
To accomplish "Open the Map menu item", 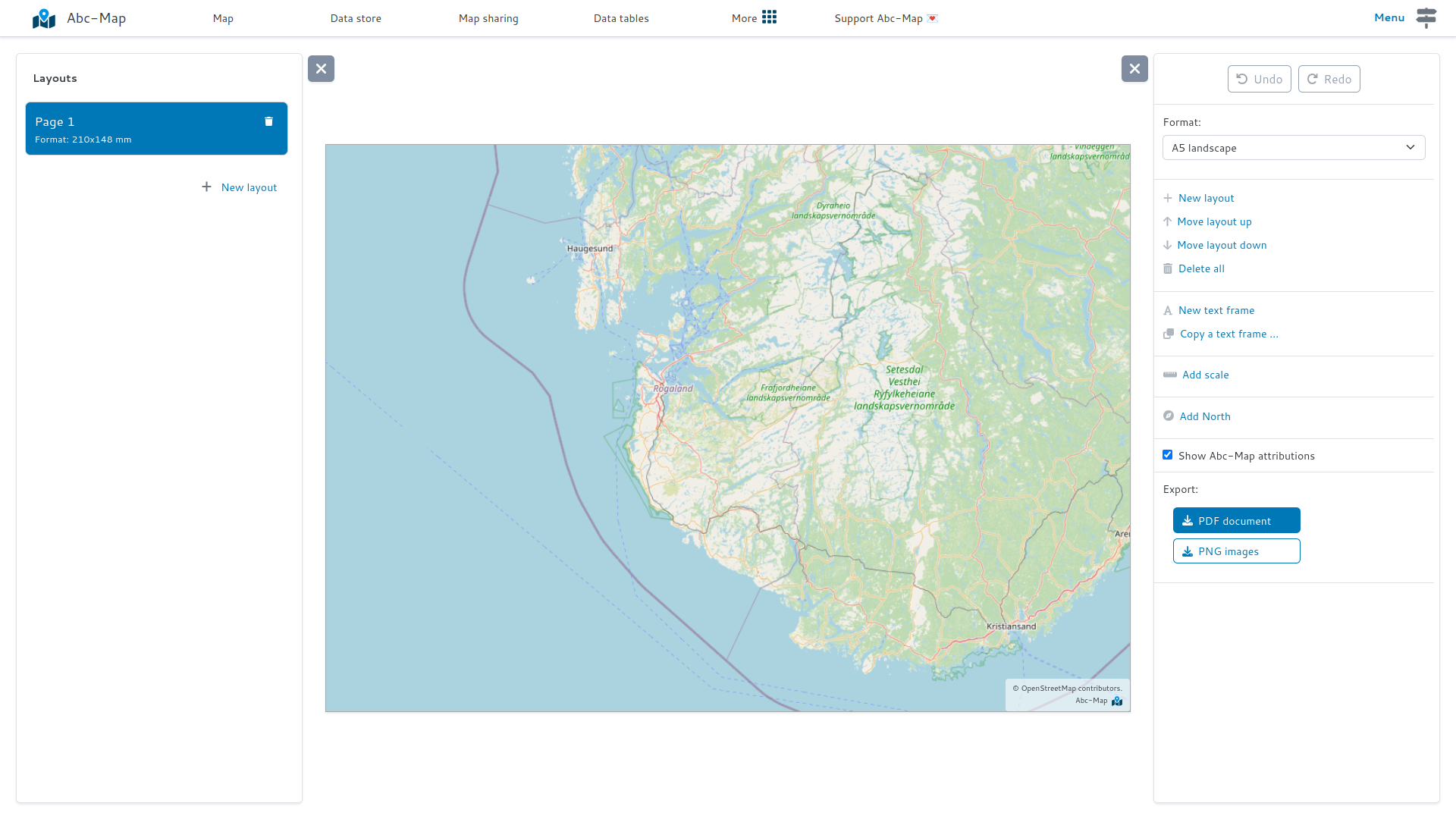I will tap(223, 18).
